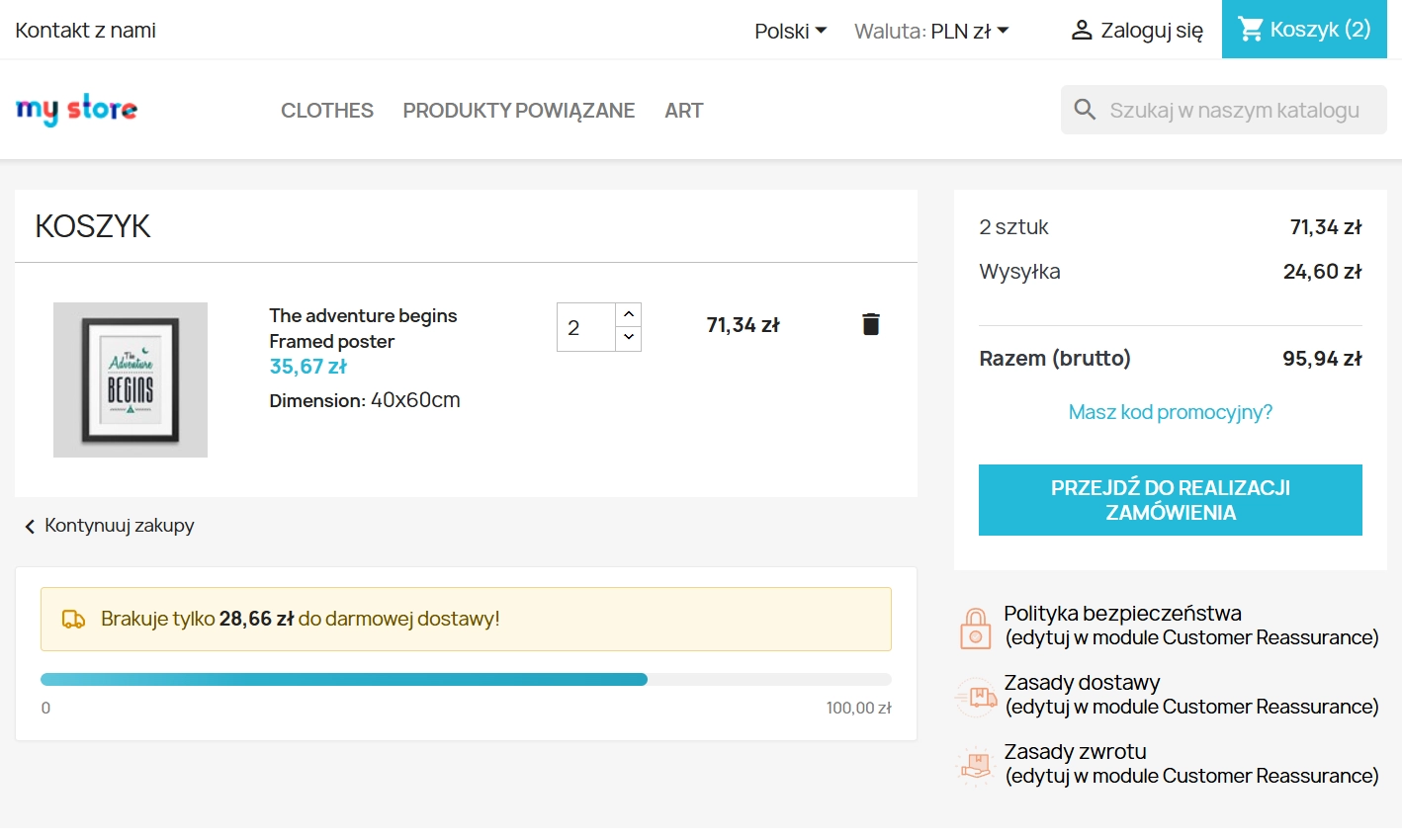Click the delivery truck icon beside Zasady dostawy

(x=976, y=695)
